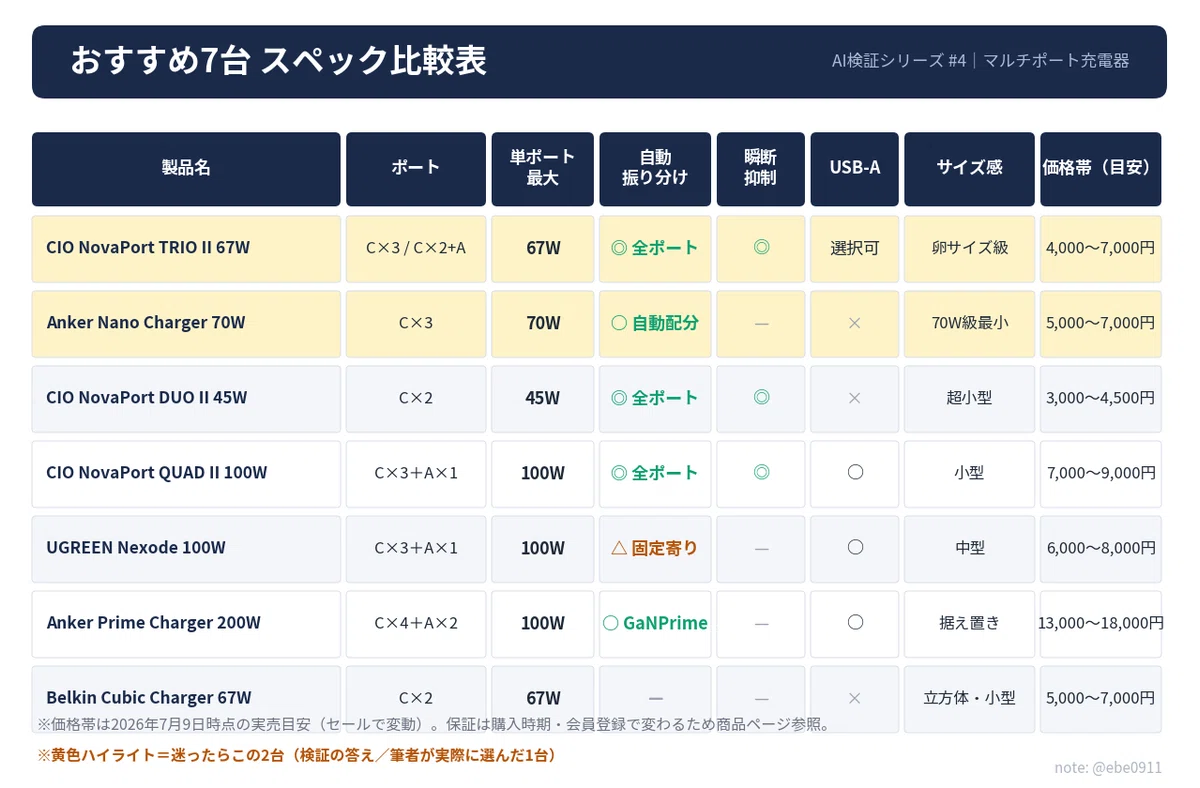
Task: Click the 自動振り分け column header
Action: point(655,168)
